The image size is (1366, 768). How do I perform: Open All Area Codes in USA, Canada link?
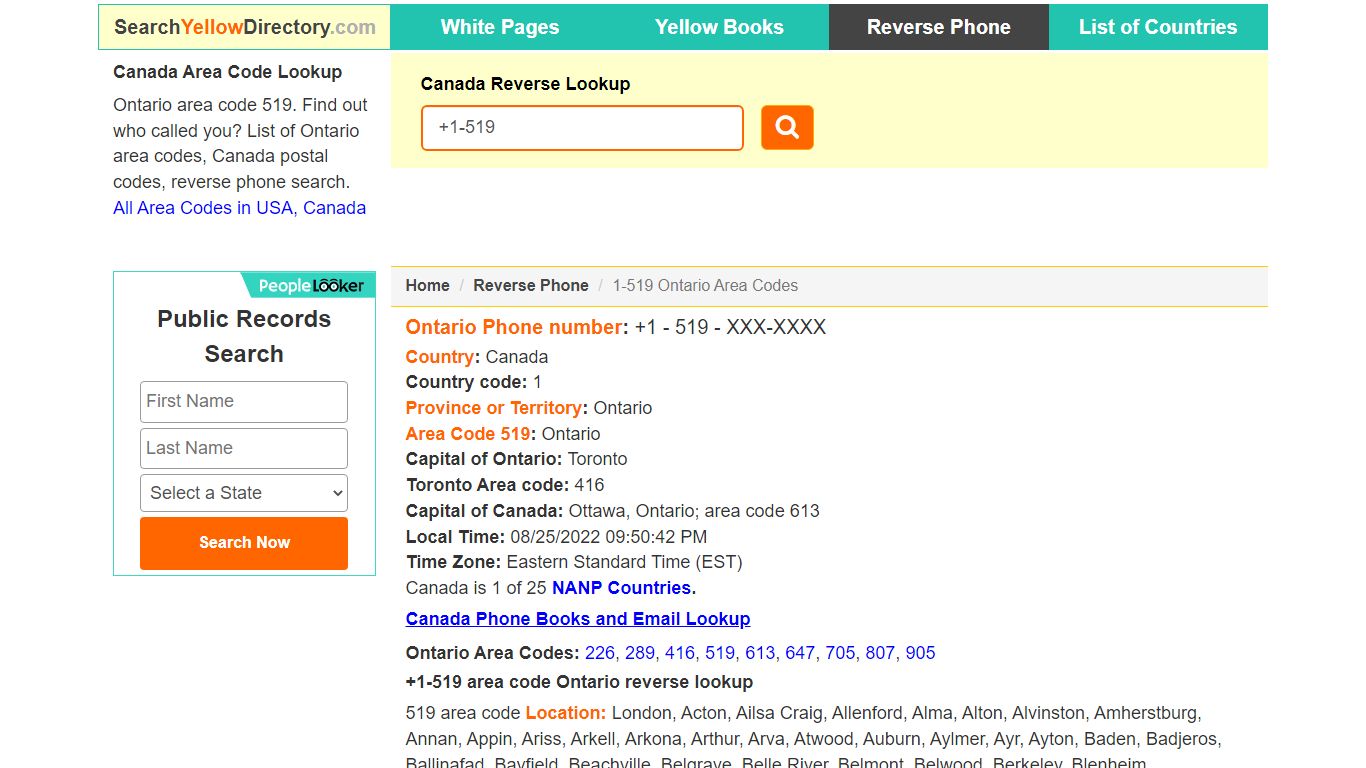click(240, 208)
